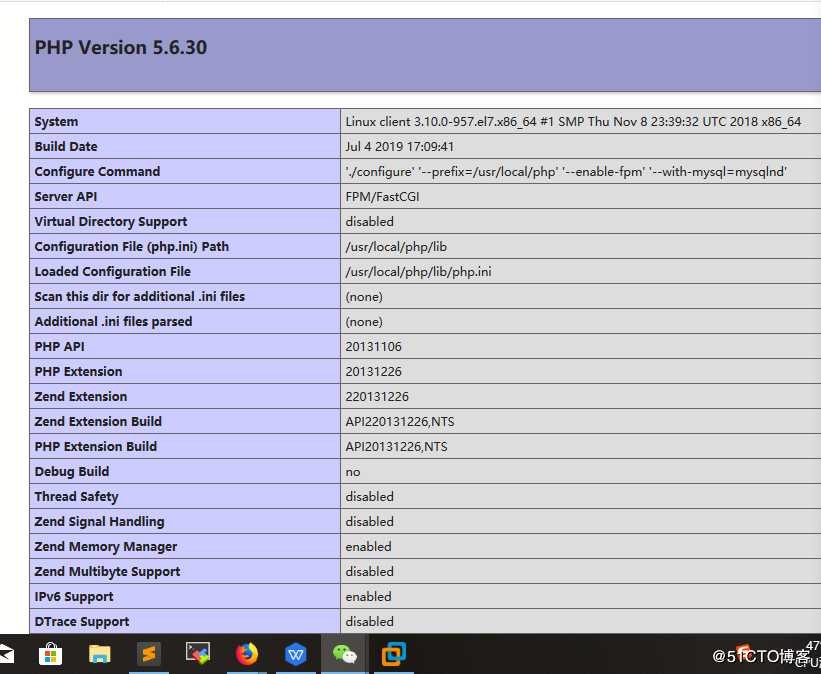Click the PHP Version 5.6.30 heading
This screenshot has height=674, width=821.
[x=121, y=48]
